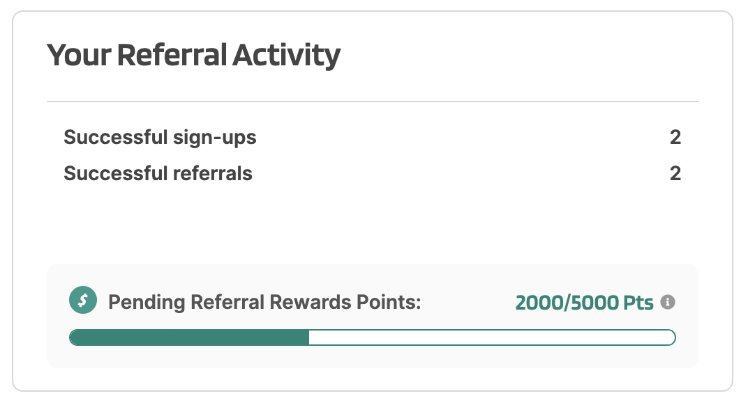Viewport: 744px width, 398px height.
Task: Click the filled green portion of progress bar
Action: pos(189,337)
